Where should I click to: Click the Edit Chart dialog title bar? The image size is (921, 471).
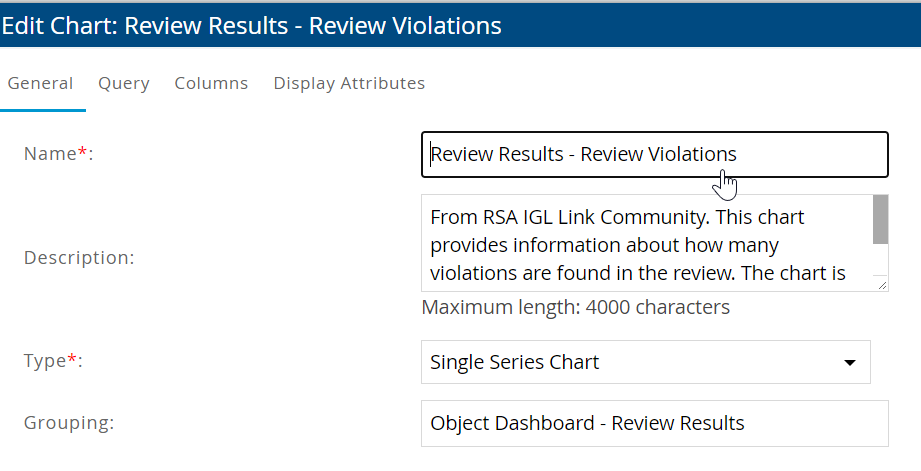tap(460, 26)
